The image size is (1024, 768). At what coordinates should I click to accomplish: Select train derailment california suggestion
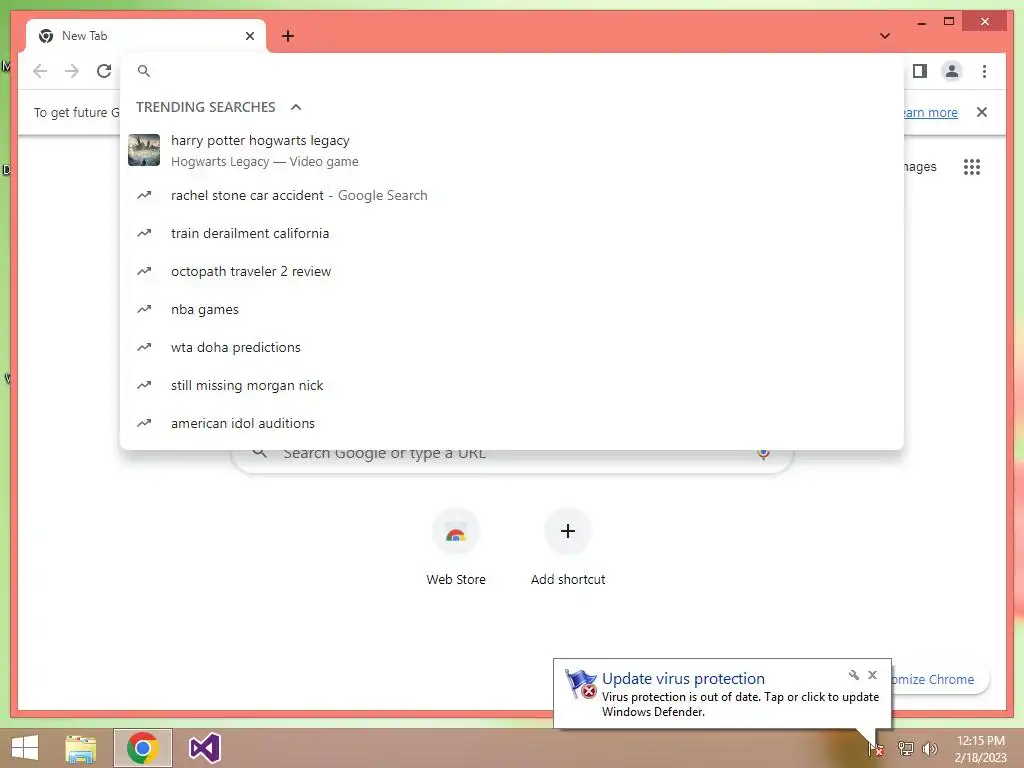512,233
